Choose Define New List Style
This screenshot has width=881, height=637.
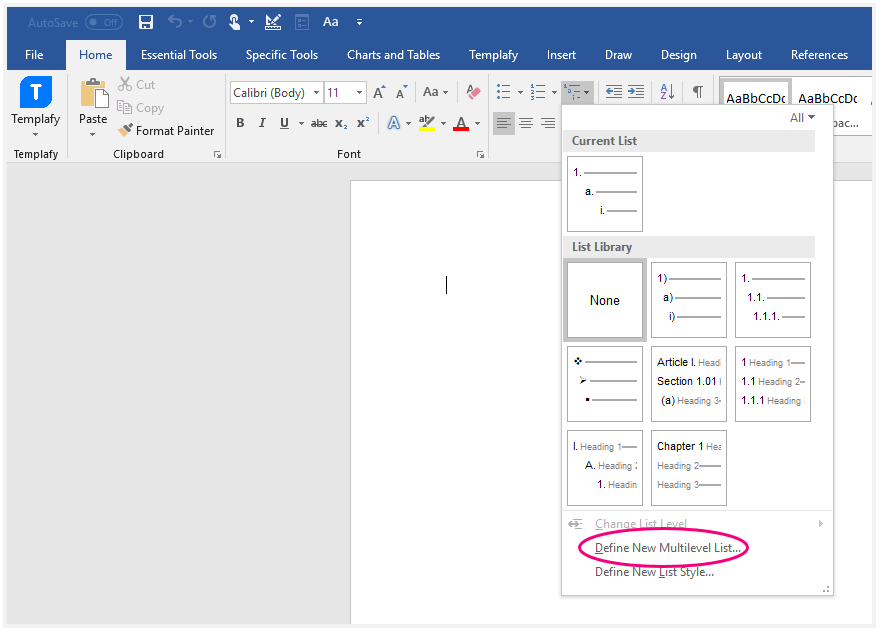655,572
